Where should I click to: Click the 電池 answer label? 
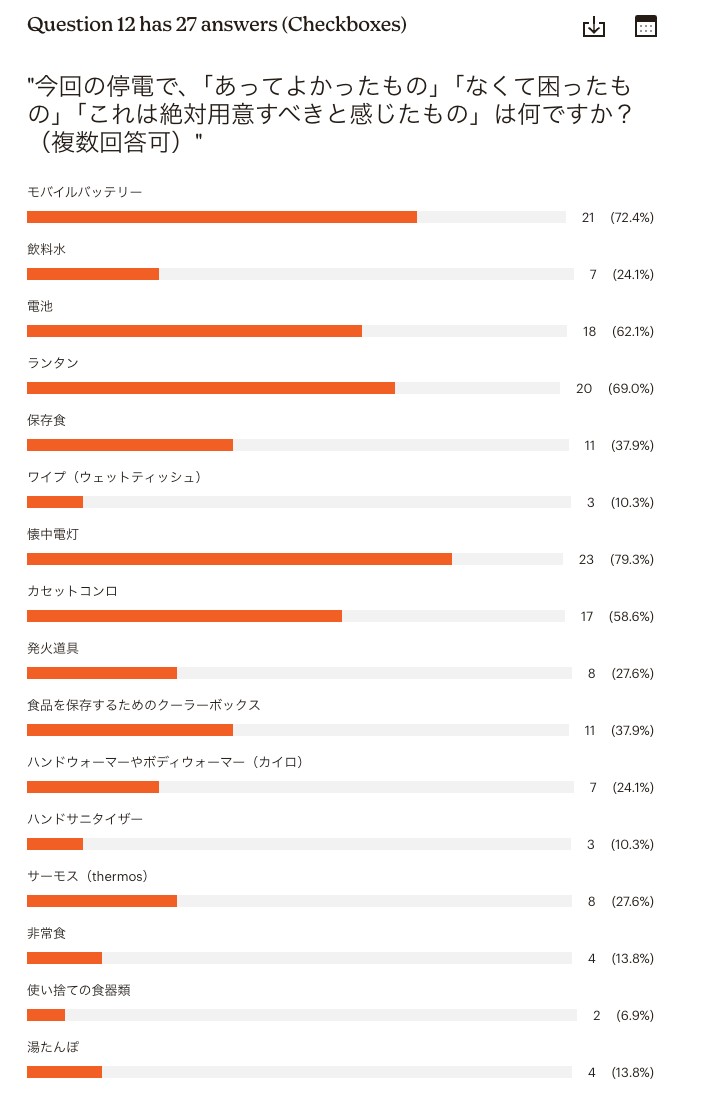tap(40, 306)
